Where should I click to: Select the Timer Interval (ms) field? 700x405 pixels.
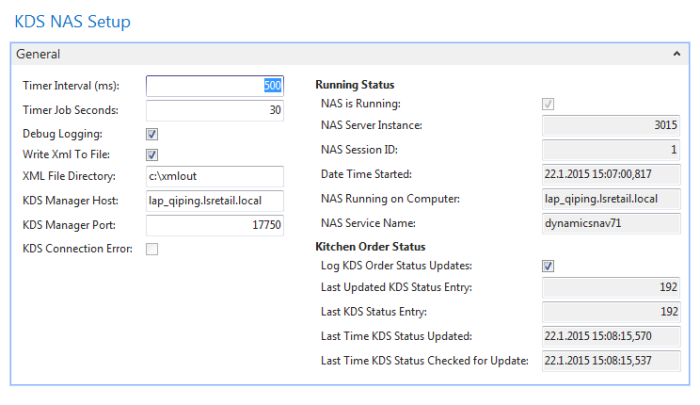point(215,86)
